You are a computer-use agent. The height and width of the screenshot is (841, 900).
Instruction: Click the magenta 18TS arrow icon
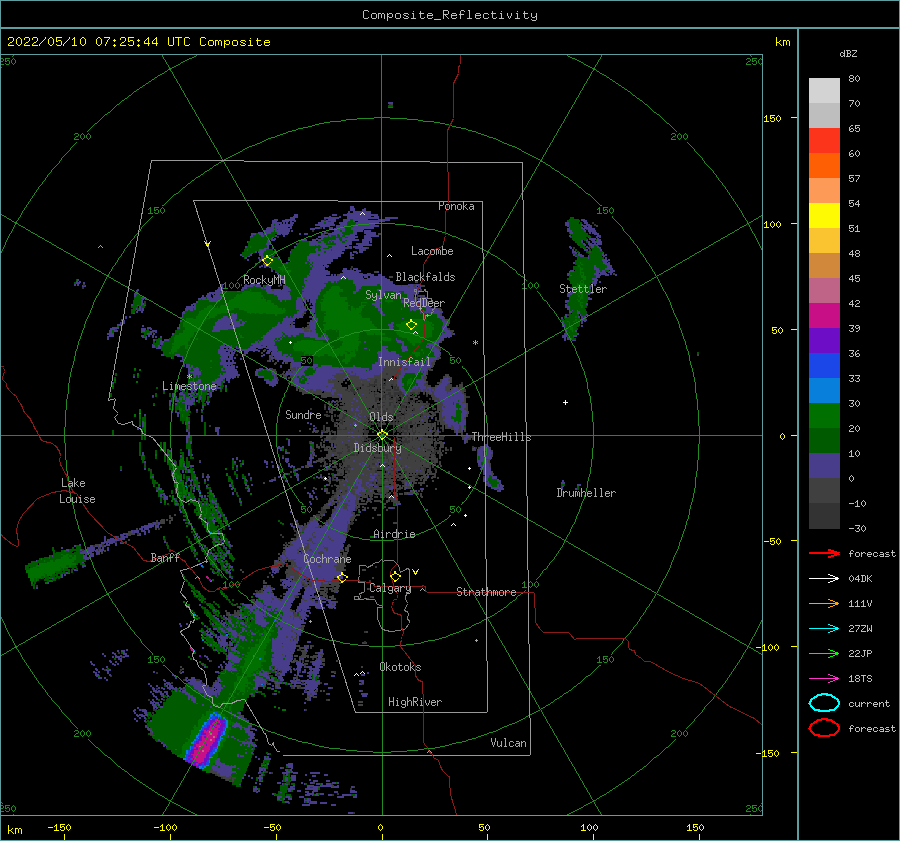[x=824, y=679]
